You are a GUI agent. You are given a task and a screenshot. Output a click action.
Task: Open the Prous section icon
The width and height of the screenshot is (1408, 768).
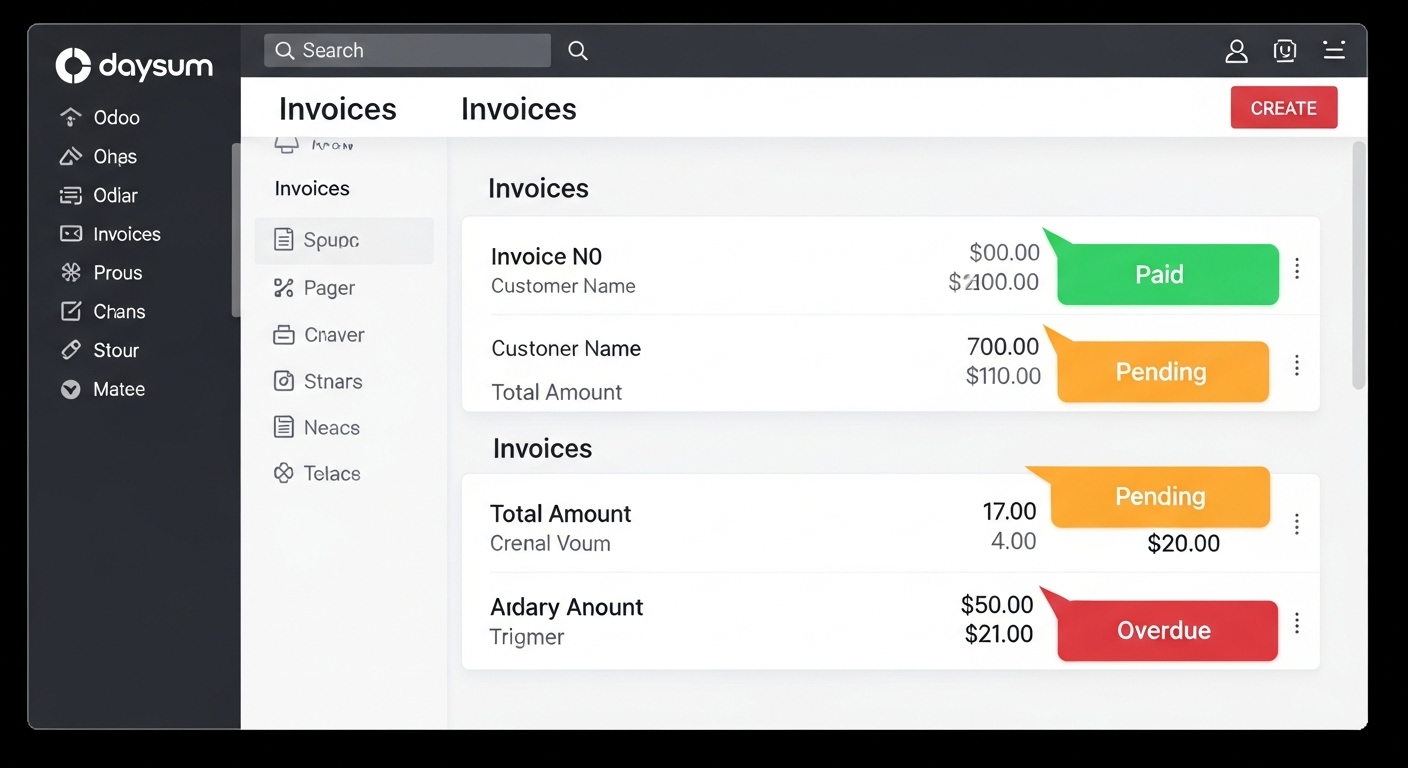[x=70, y=272]
